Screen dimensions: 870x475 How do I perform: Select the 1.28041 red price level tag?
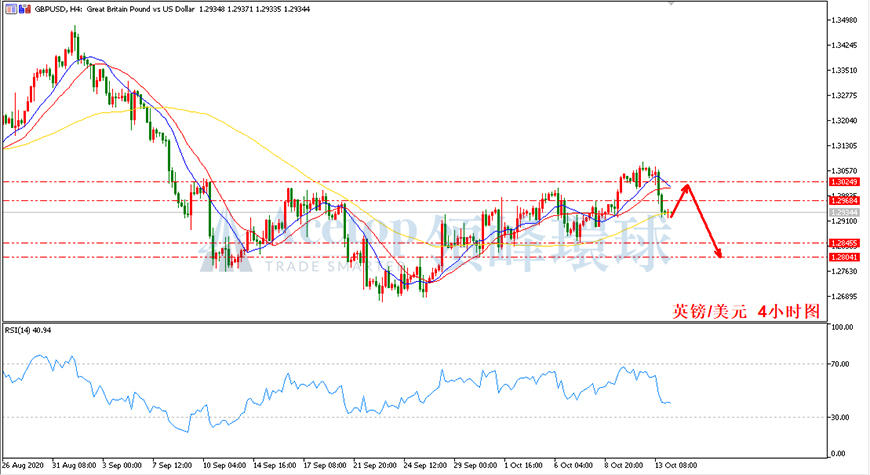[844, 257]
